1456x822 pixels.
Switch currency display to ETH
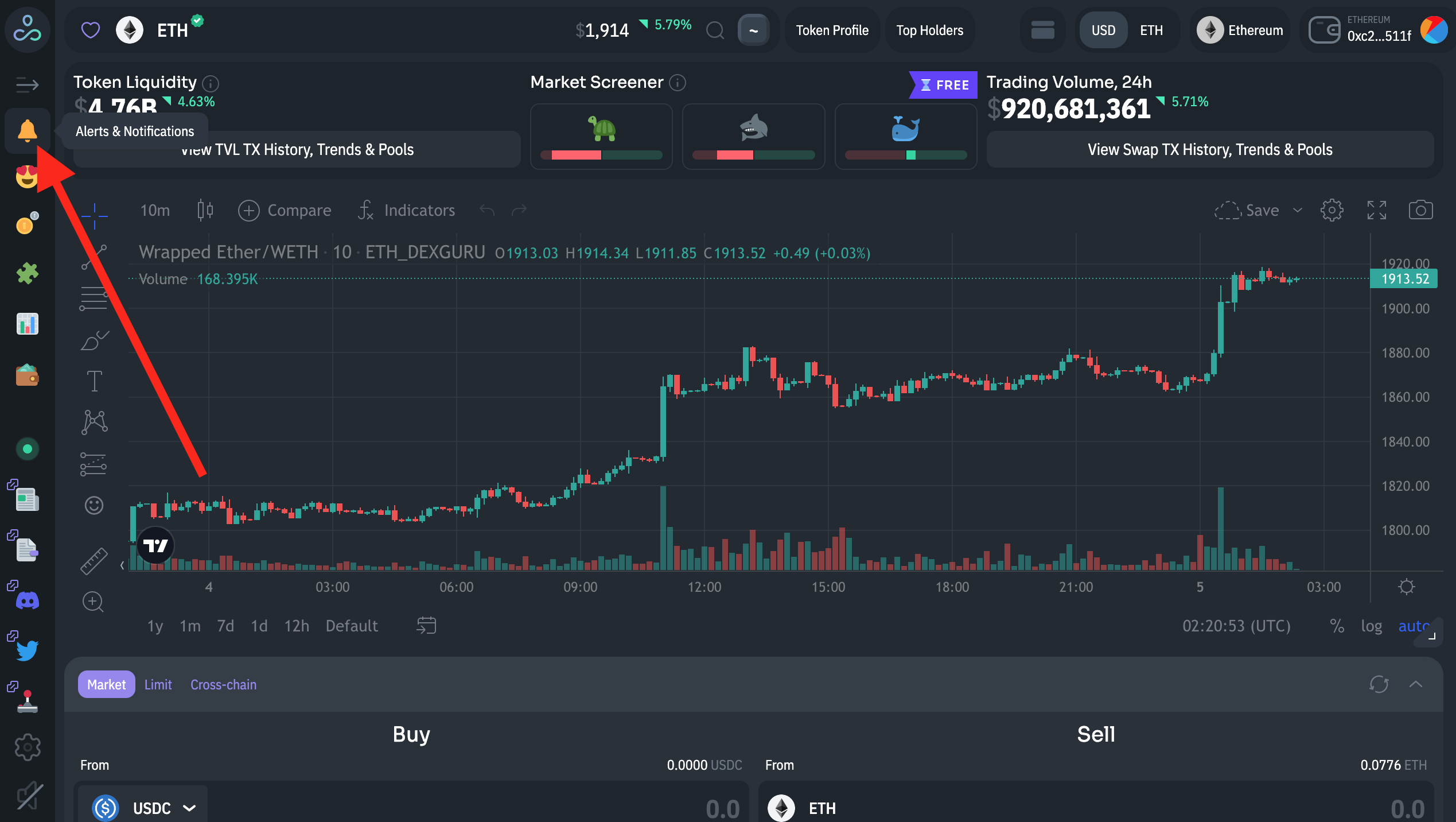coord(1151,30)
